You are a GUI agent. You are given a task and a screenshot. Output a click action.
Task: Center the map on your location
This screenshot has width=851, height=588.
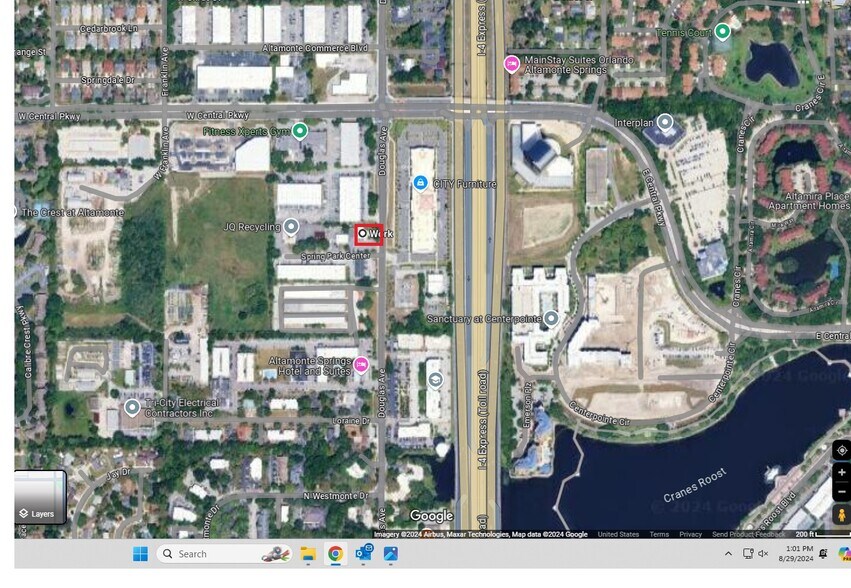click(x=842, y=450)
